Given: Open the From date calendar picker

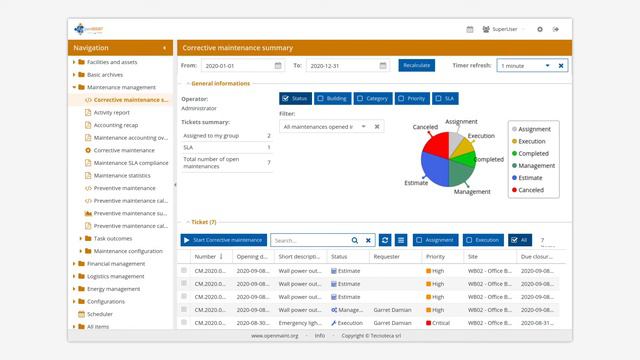Looking at the screenshot, I should point(278,66).
